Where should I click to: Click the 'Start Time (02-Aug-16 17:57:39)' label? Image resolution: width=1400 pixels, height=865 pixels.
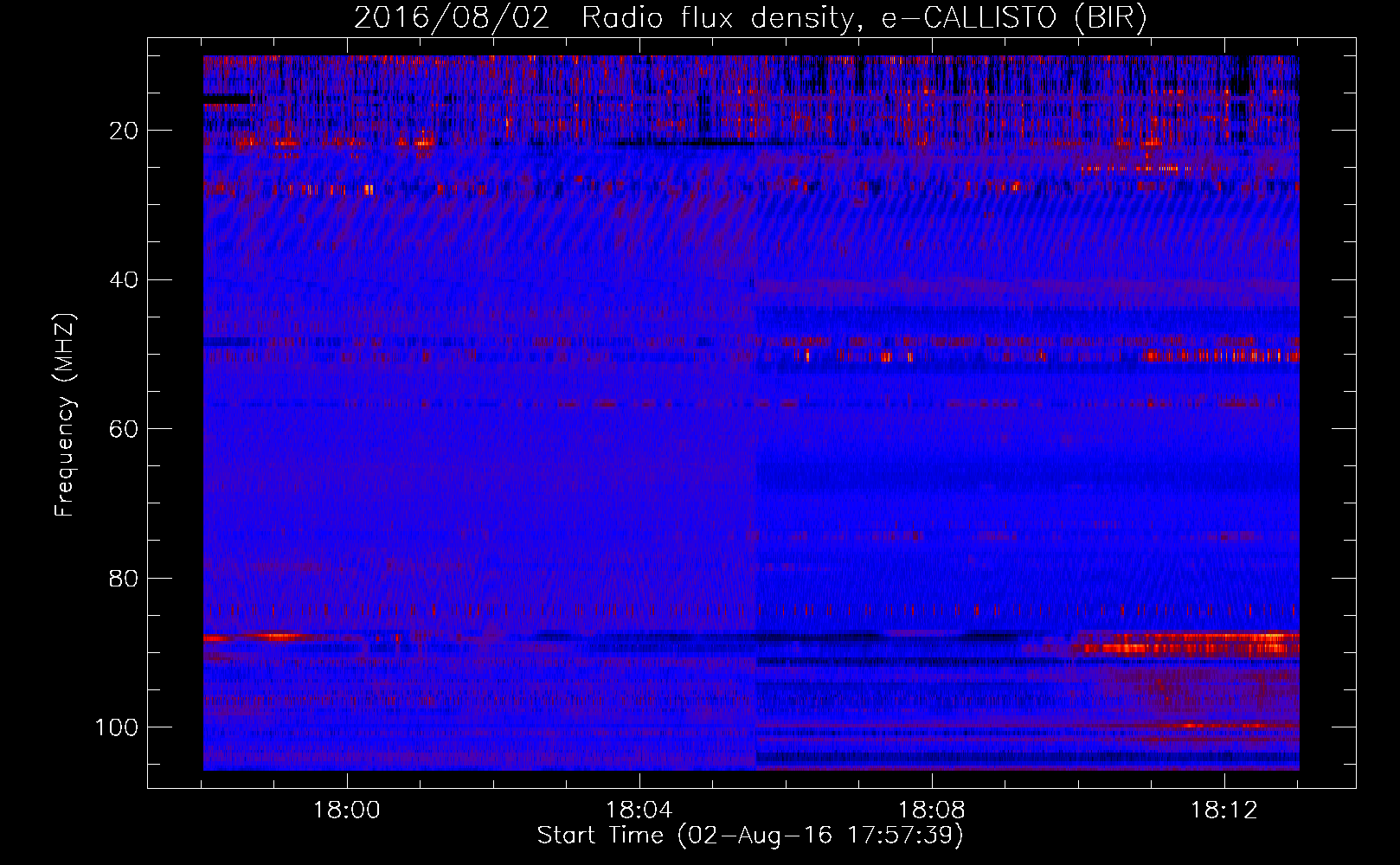tap(750, 836)
